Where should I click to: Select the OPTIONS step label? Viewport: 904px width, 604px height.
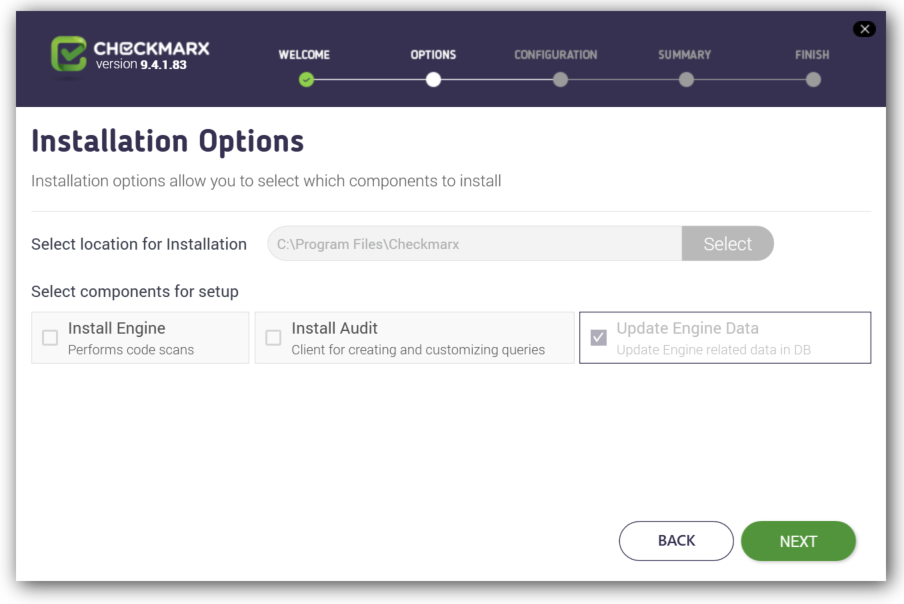tap(434, 55)
